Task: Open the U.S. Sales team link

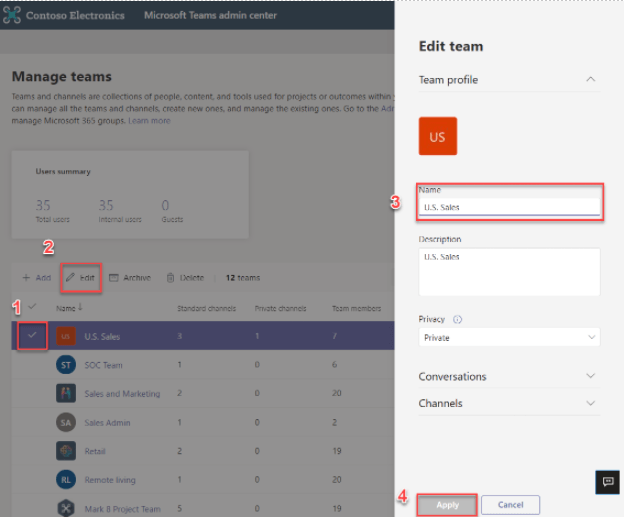Action: 102,336
